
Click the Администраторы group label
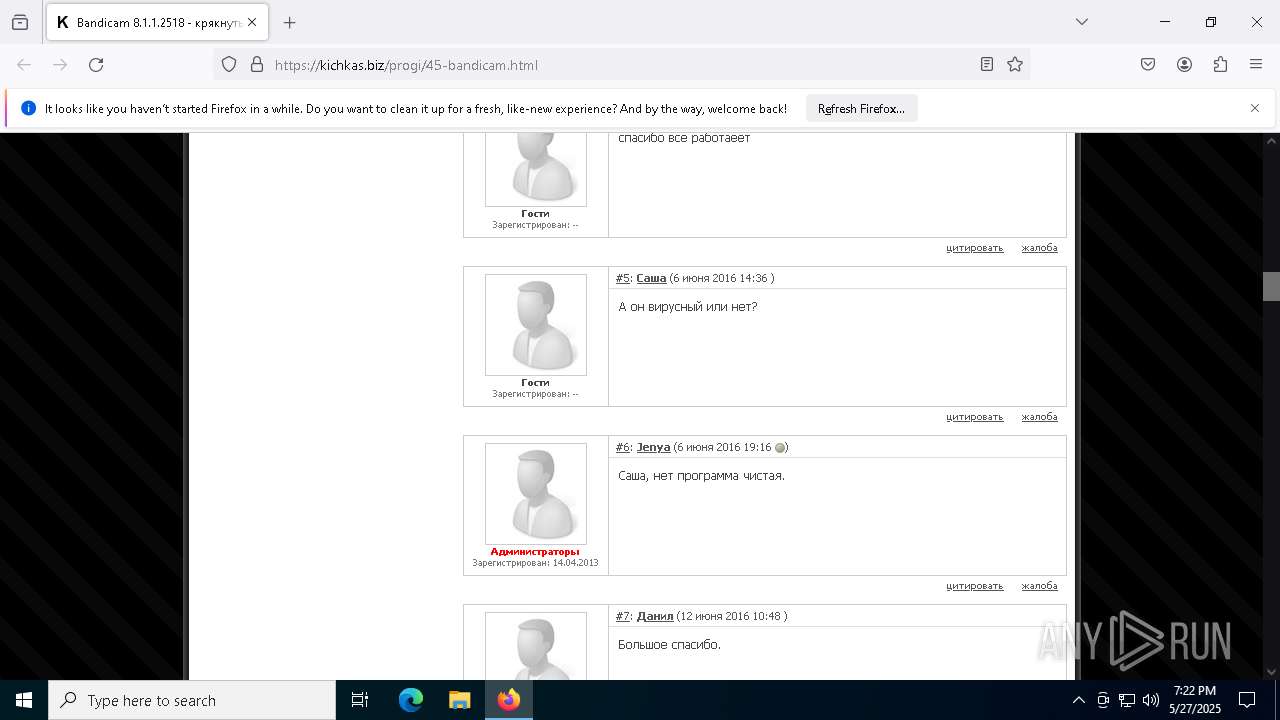click(x=535, y=552)
